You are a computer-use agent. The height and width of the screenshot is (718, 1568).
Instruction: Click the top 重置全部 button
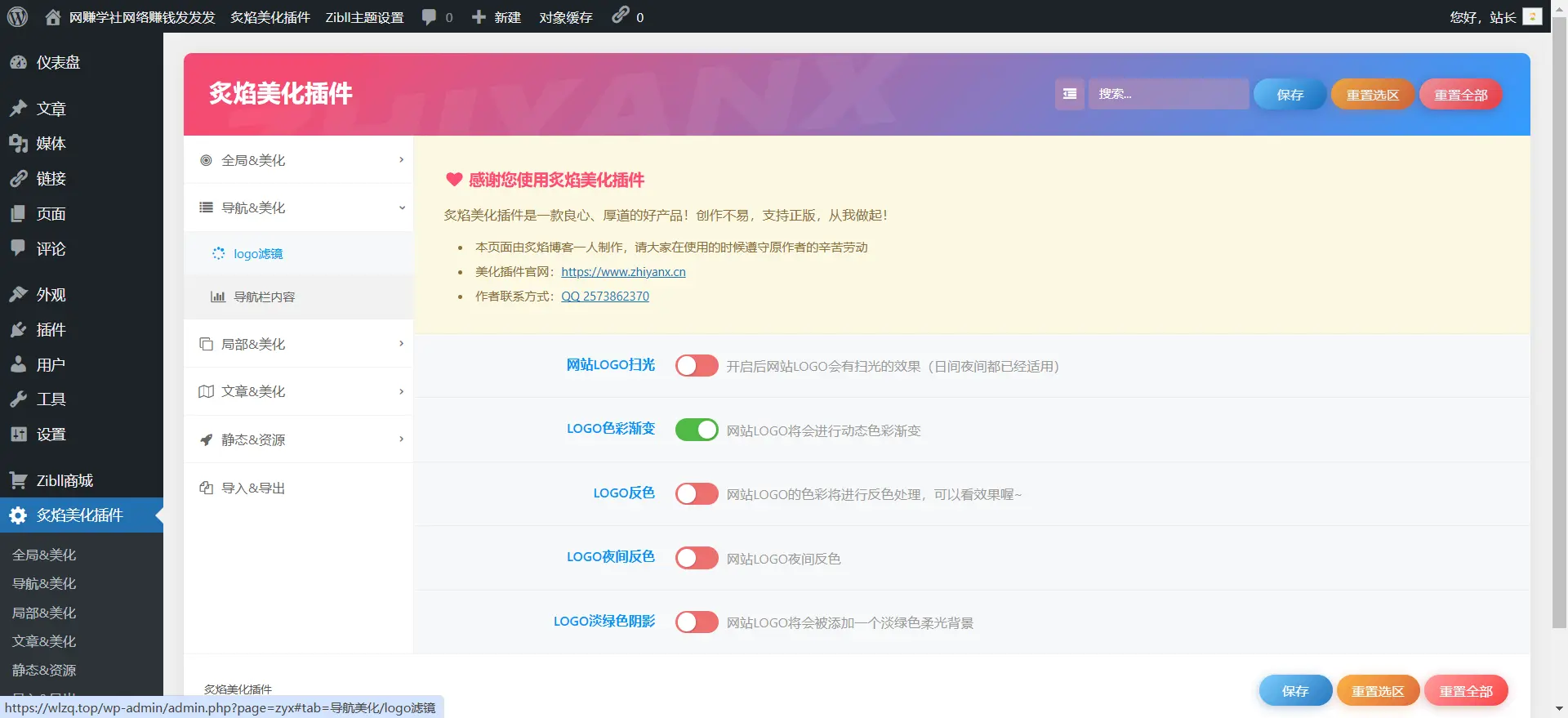pyautogui.click(x=1461, y=95)
